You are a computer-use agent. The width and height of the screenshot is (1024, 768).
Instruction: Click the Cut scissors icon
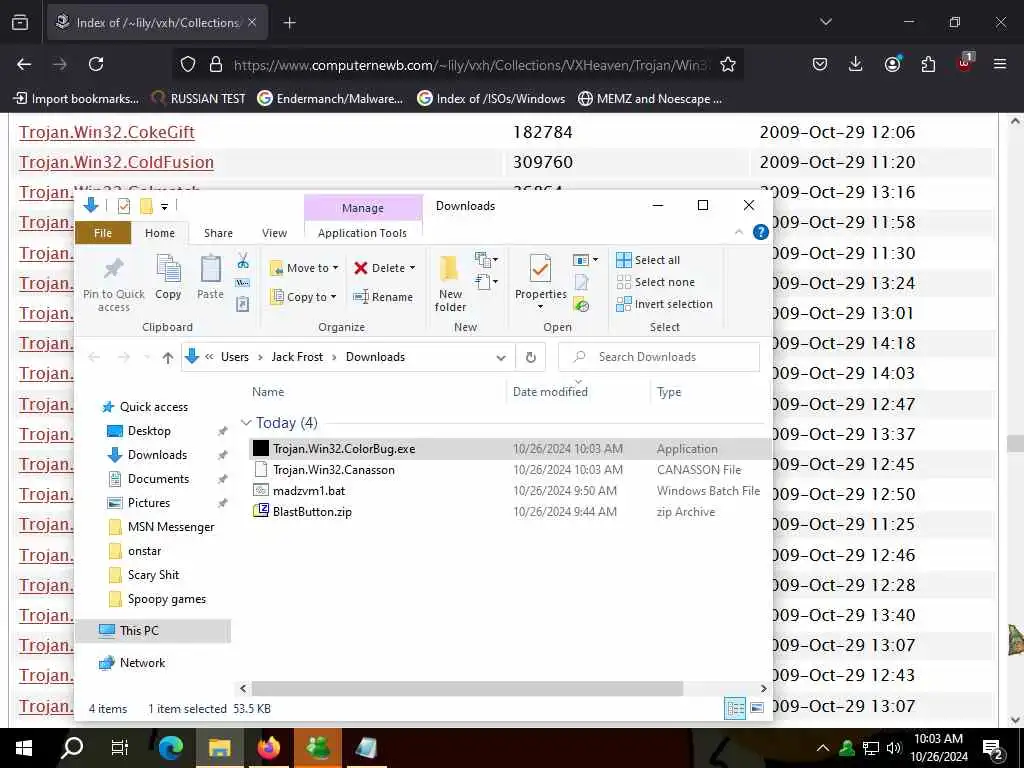coord(243,261)
